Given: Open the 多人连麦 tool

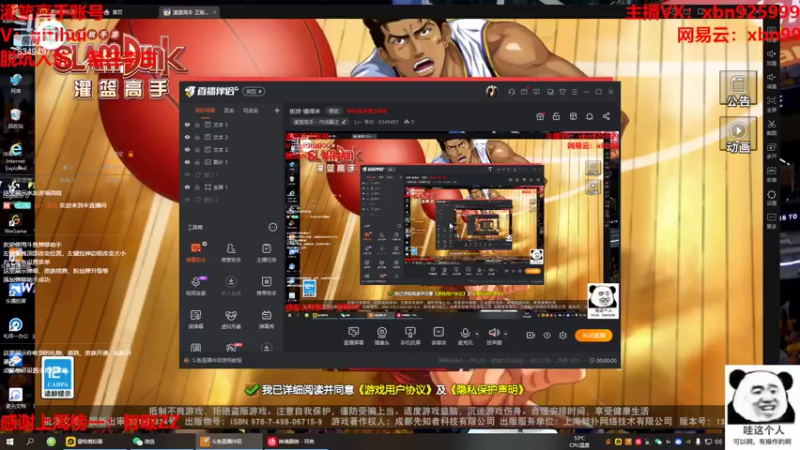Looking at the screenshot, I should [x=231, y=285].
